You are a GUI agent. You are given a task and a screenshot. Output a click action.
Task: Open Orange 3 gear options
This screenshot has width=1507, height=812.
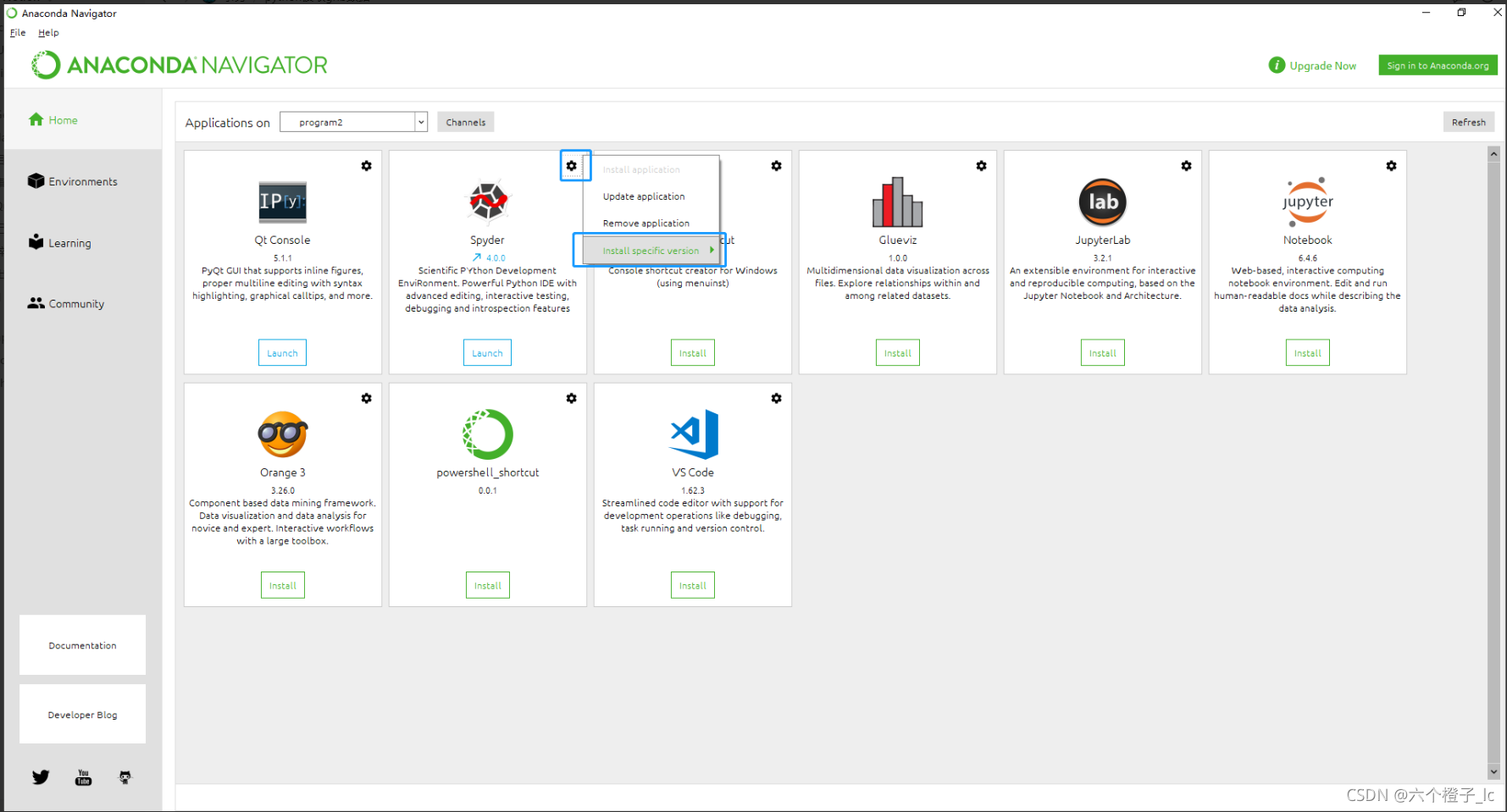[367, 398]
